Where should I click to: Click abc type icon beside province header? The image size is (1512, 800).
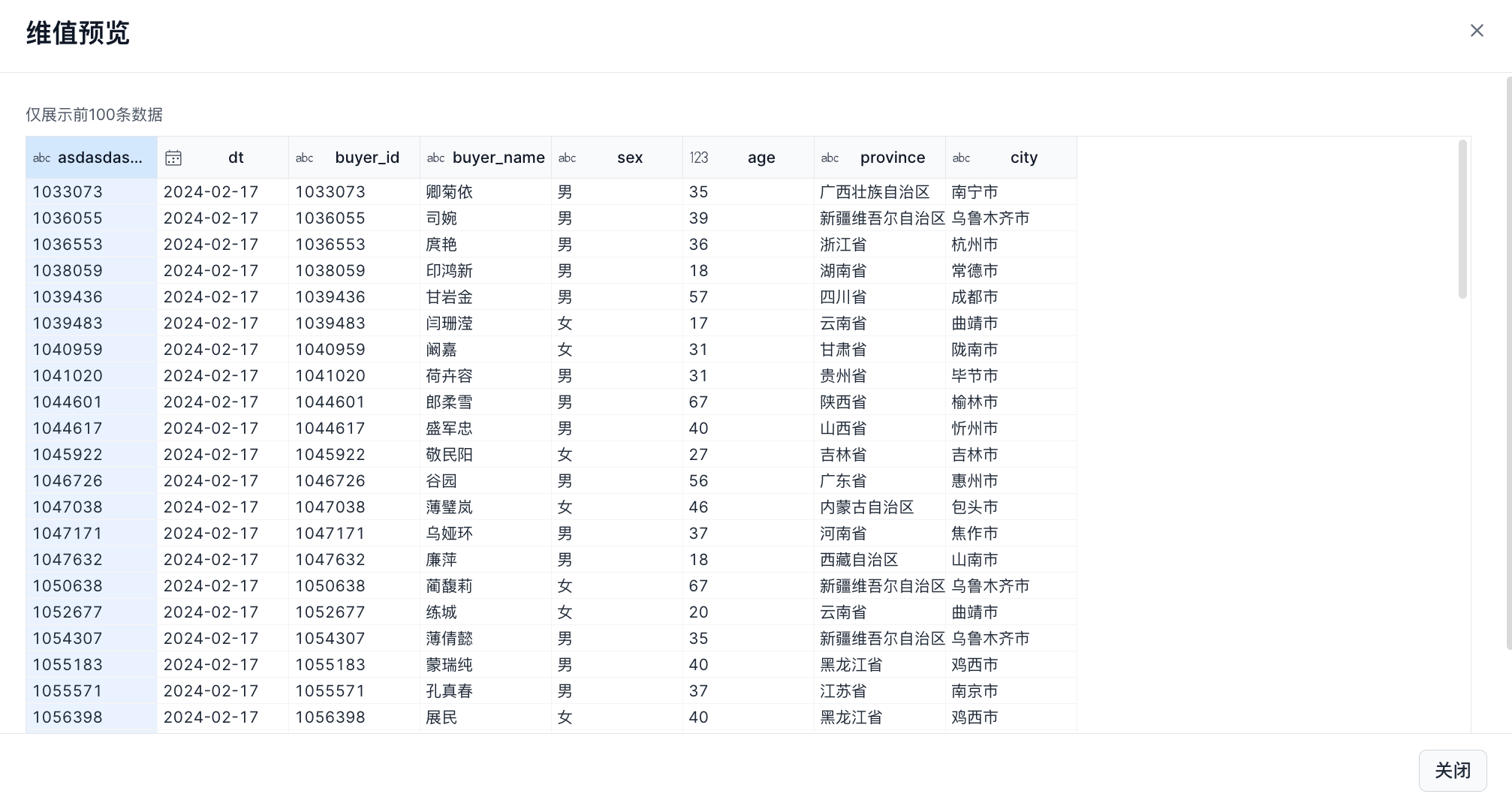[x=830, y=158]
